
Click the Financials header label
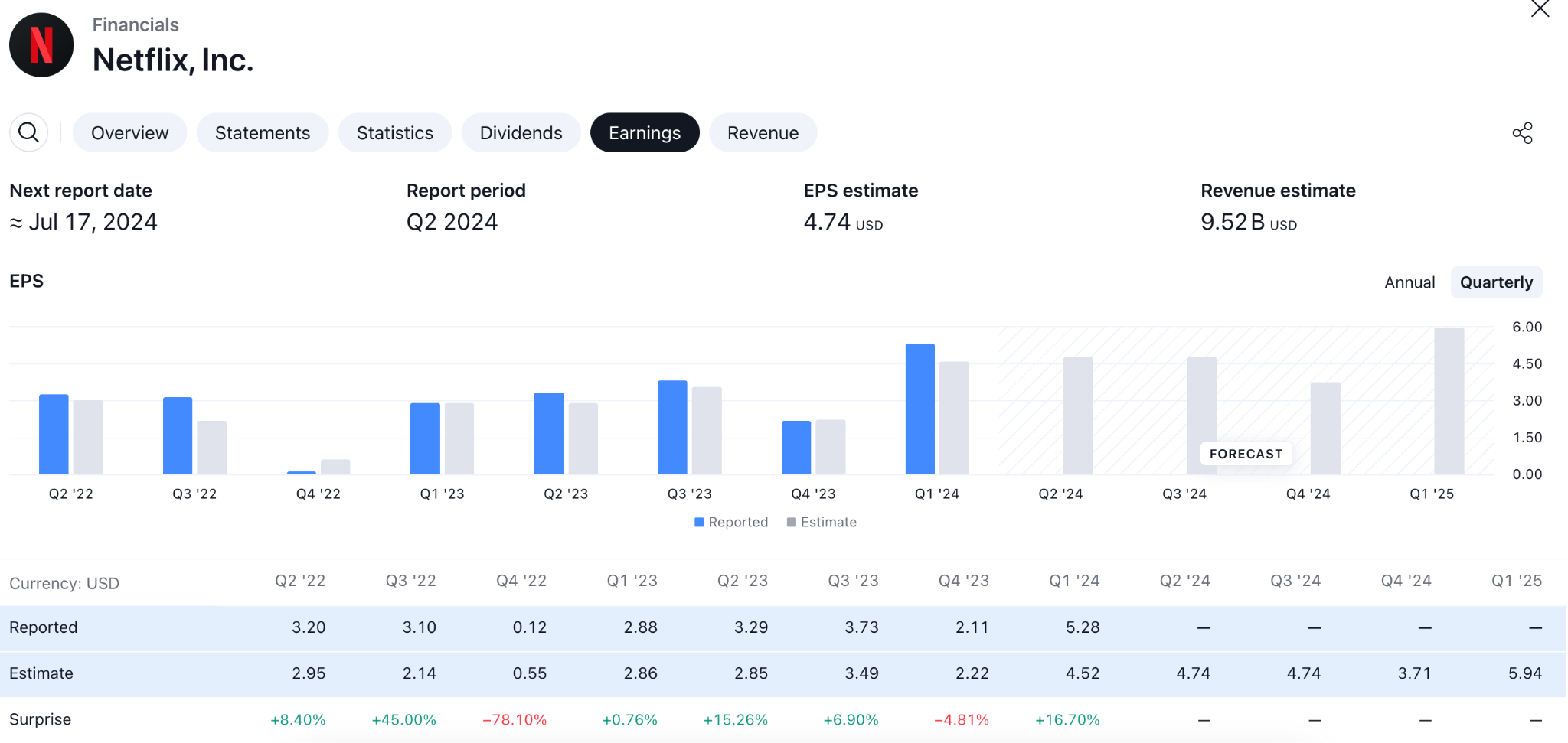point(136,24)
